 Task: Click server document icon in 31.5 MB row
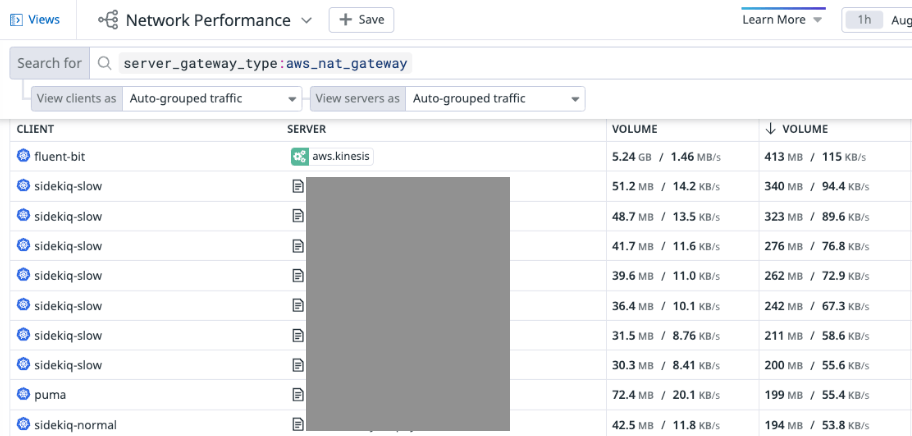pos(298,335)
